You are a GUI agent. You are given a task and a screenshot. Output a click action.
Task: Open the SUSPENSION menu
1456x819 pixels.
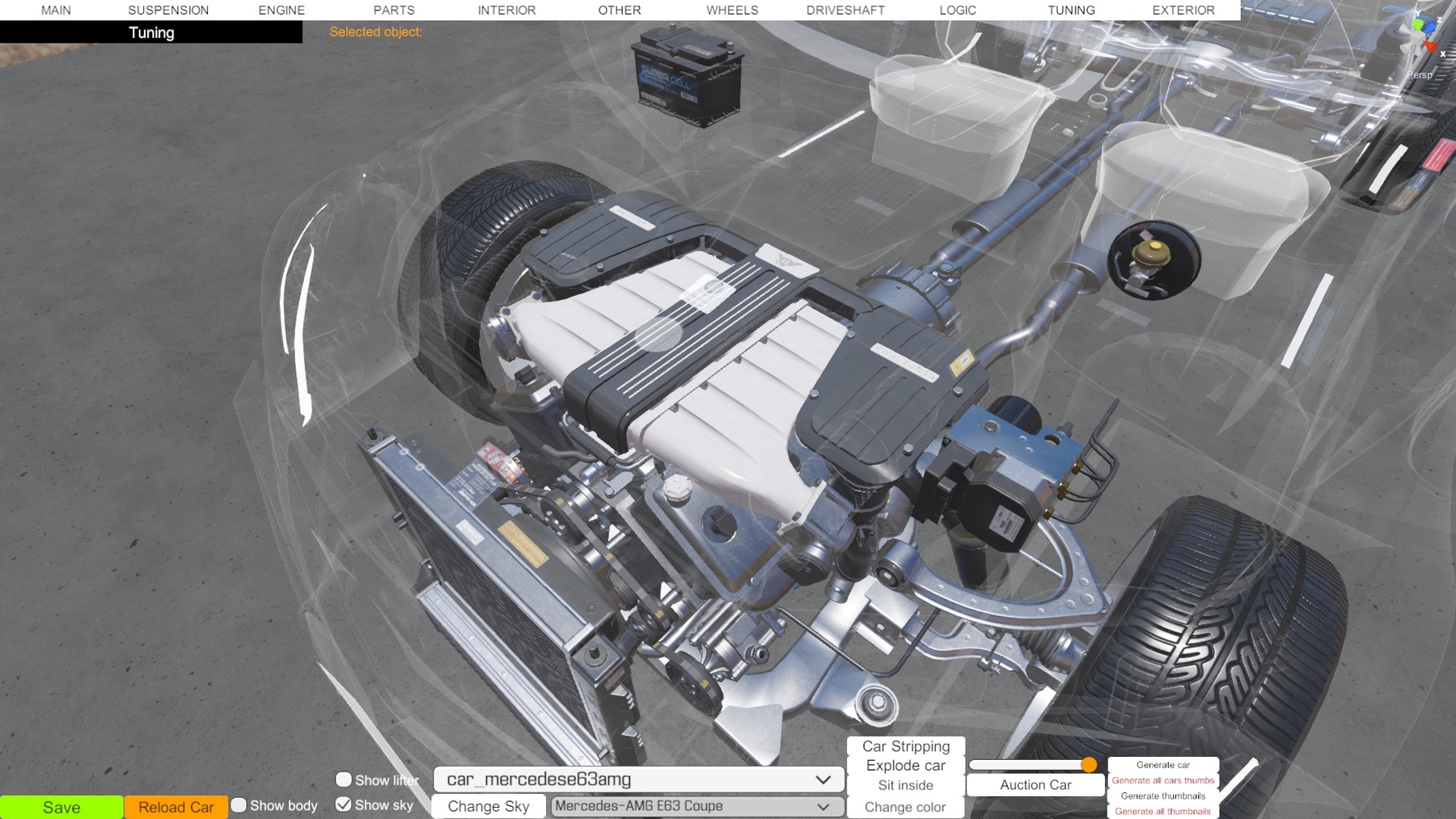(x=168, y=11)
